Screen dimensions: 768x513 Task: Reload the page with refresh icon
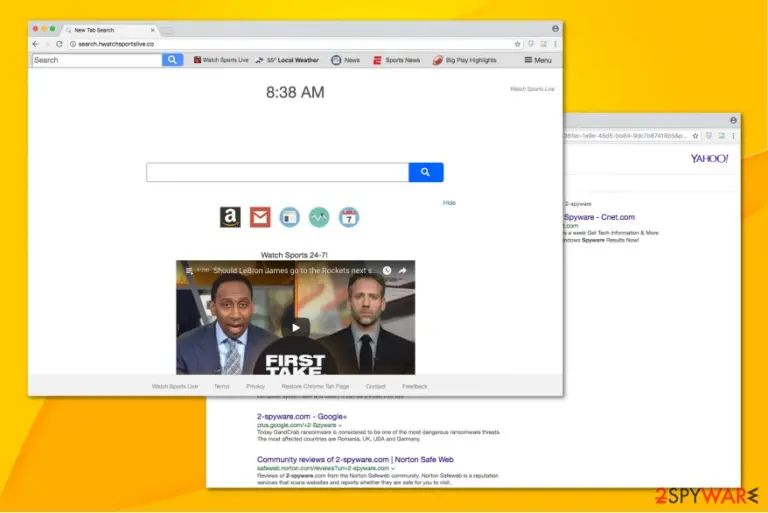tap(59, 44)
